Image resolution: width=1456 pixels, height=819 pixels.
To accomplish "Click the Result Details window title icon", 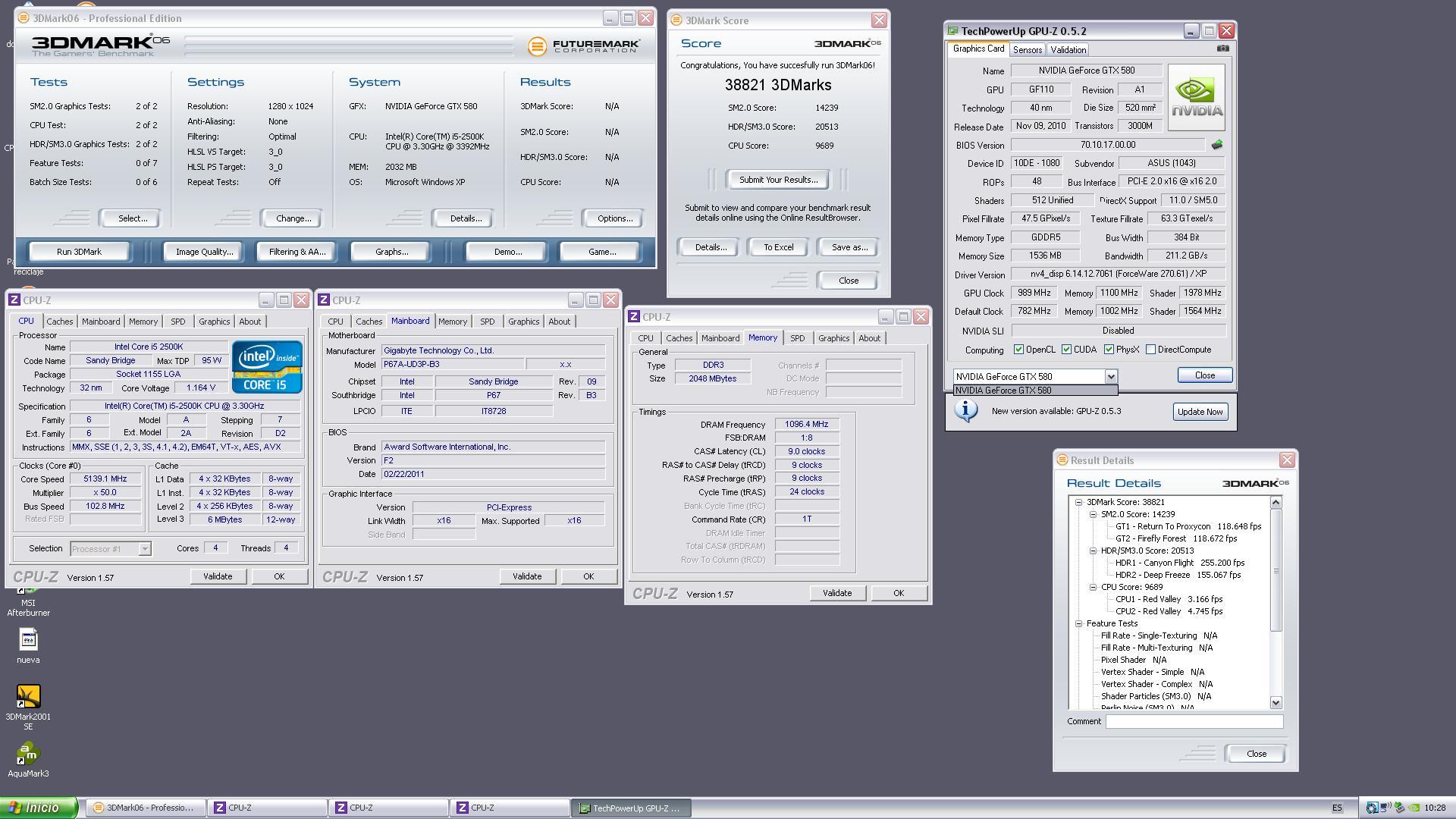I will 1062,460.
